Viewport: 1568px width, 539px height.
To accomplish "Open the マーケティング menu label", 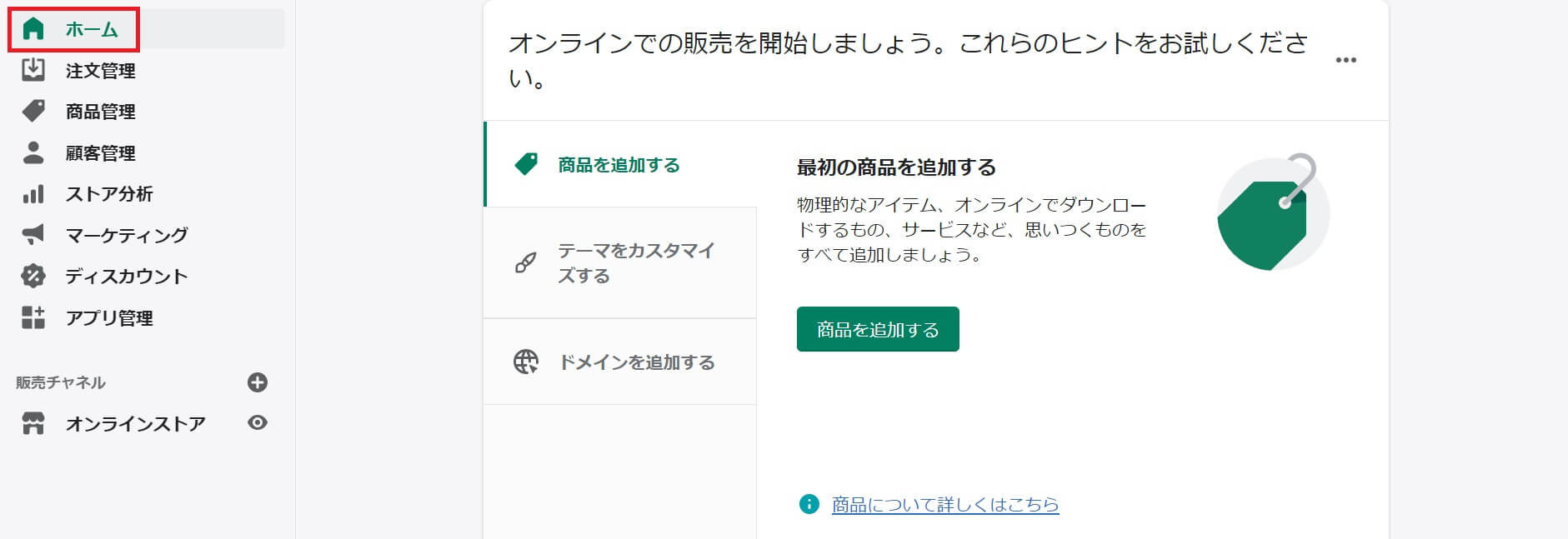I will click(127, 235).
